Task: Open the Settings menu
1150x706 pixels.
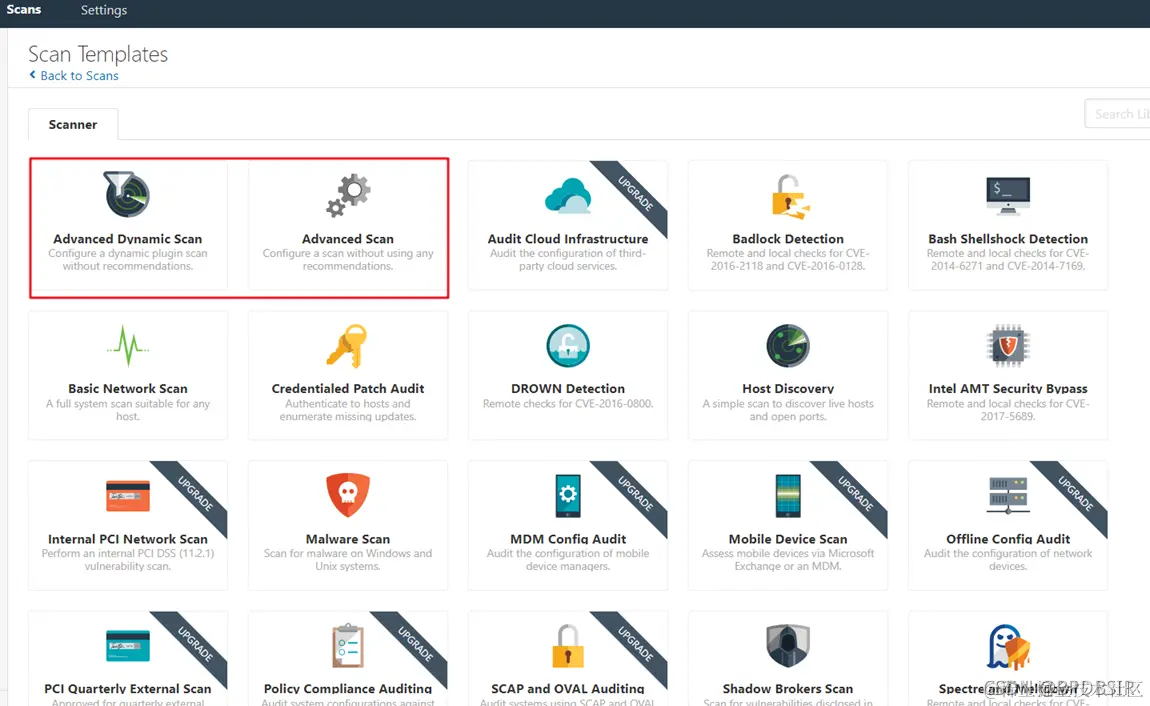Action: pos(103,10)
